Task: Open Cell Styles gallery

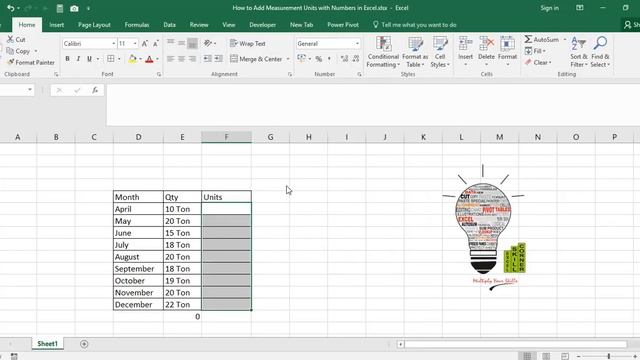Action: pyautogui.click(x=440, y=52)
